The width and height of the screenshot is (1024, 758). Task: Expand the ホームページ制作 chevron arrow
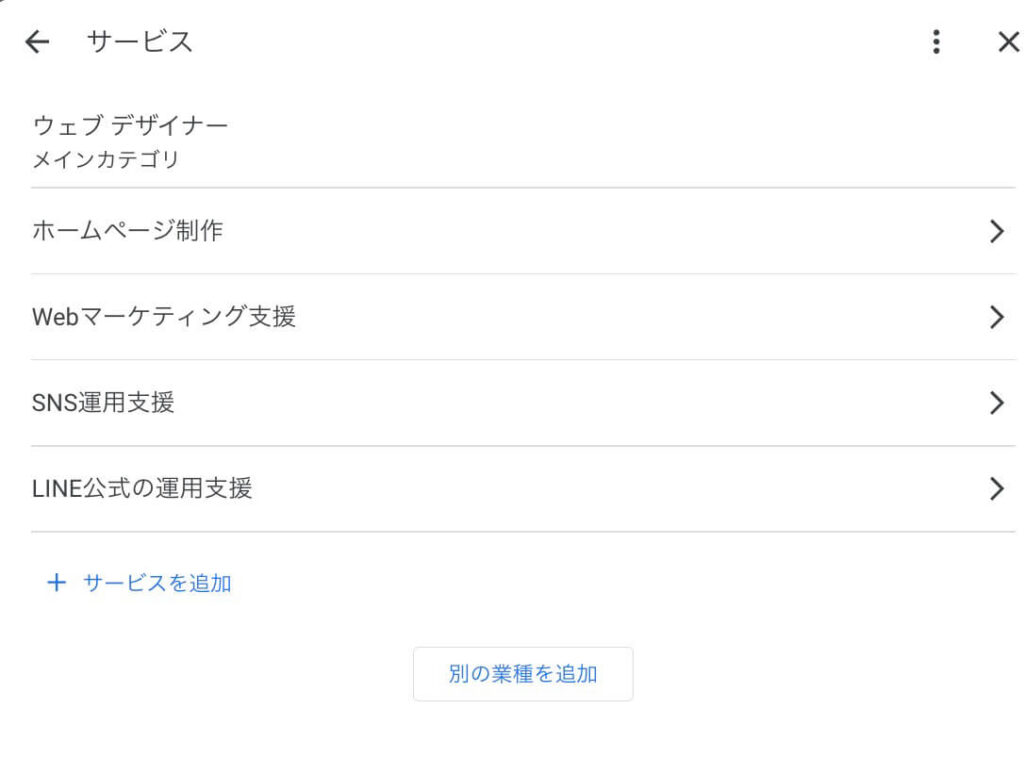996,232
